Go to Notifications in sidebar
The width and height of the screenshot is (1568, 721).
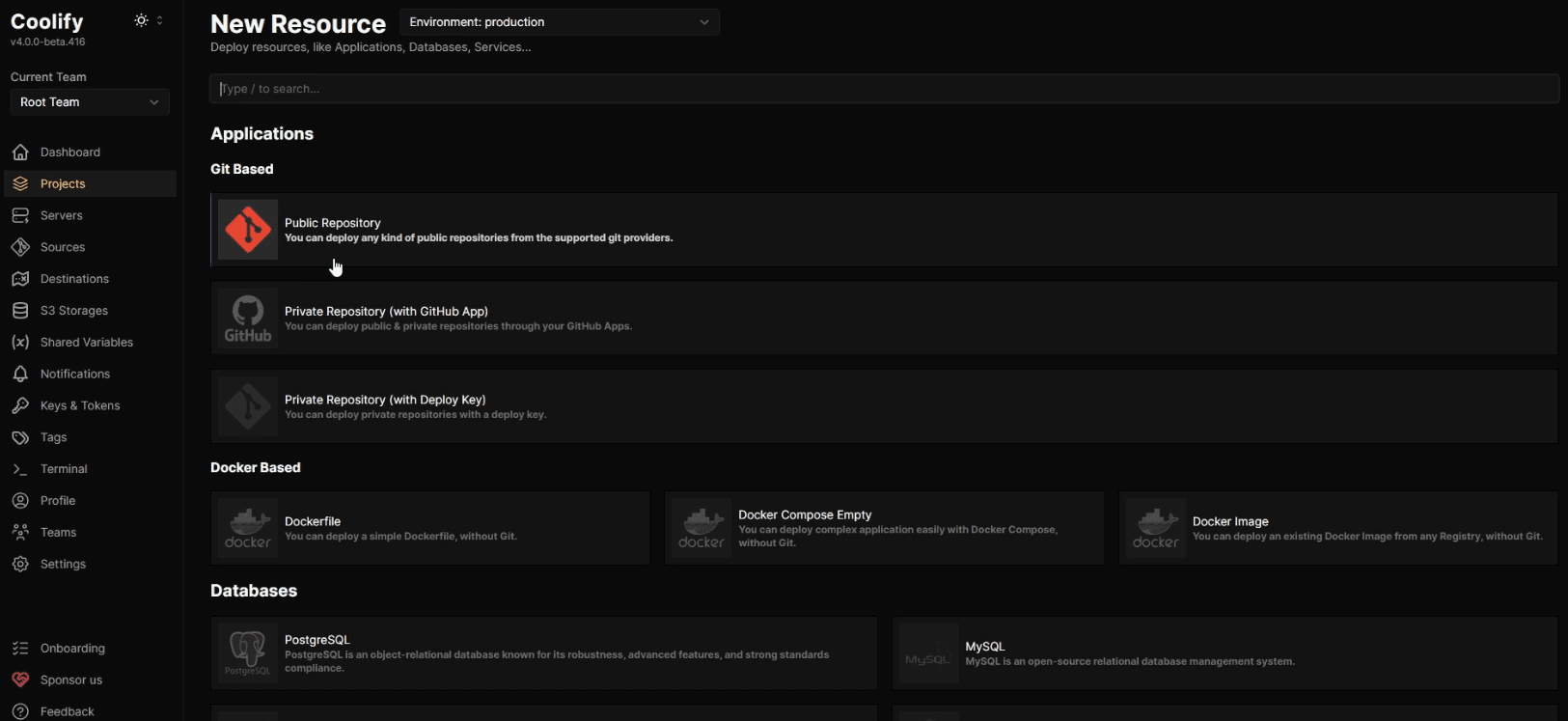pyautogui.click(x=90, y=374)
